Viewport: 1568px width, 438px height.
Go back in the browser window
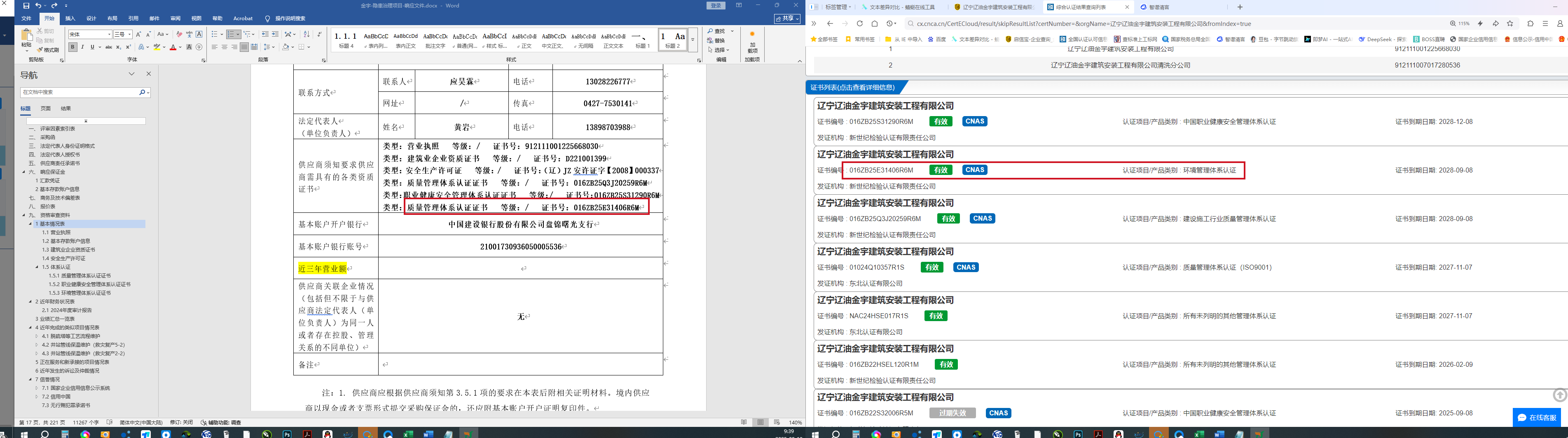(830, 24)
